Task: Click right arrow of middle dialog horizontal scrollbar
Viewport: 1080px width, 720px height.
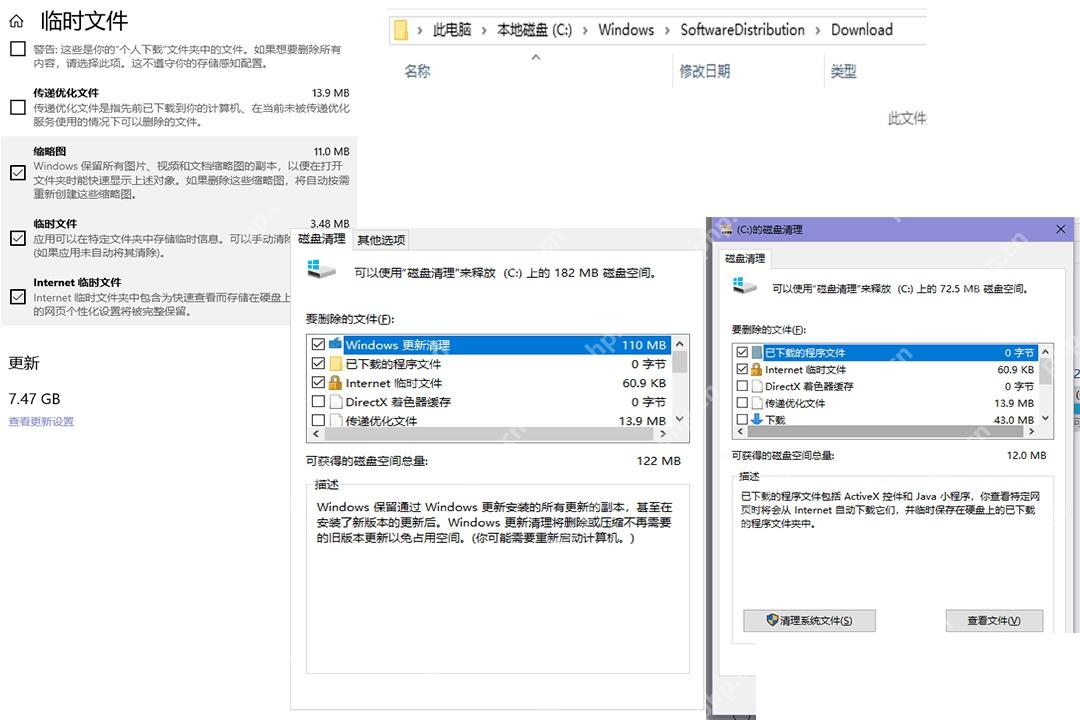Action: (663, 434)
